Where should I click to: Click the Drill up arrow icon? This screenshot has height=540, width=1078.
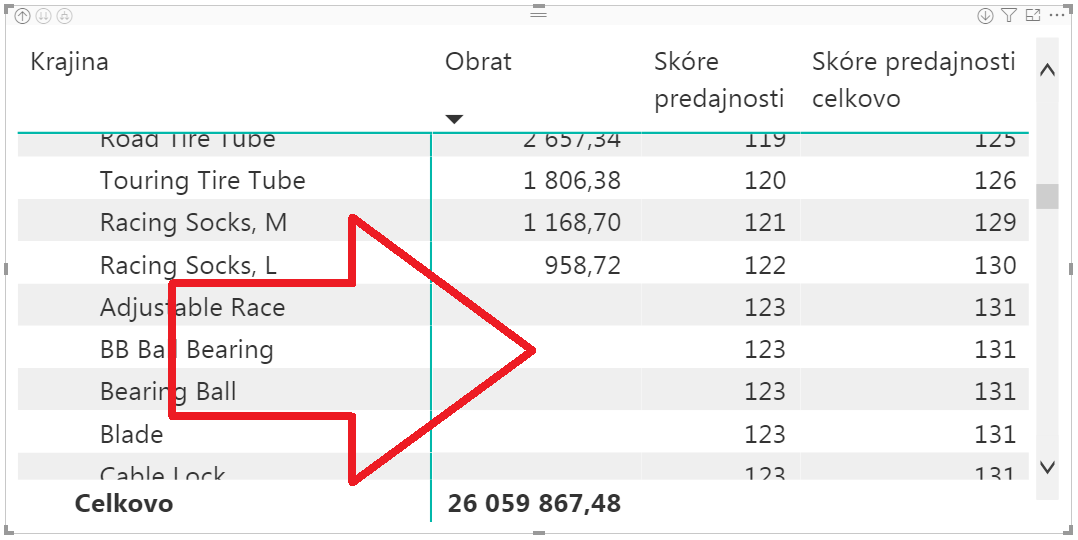click(23, 16)
